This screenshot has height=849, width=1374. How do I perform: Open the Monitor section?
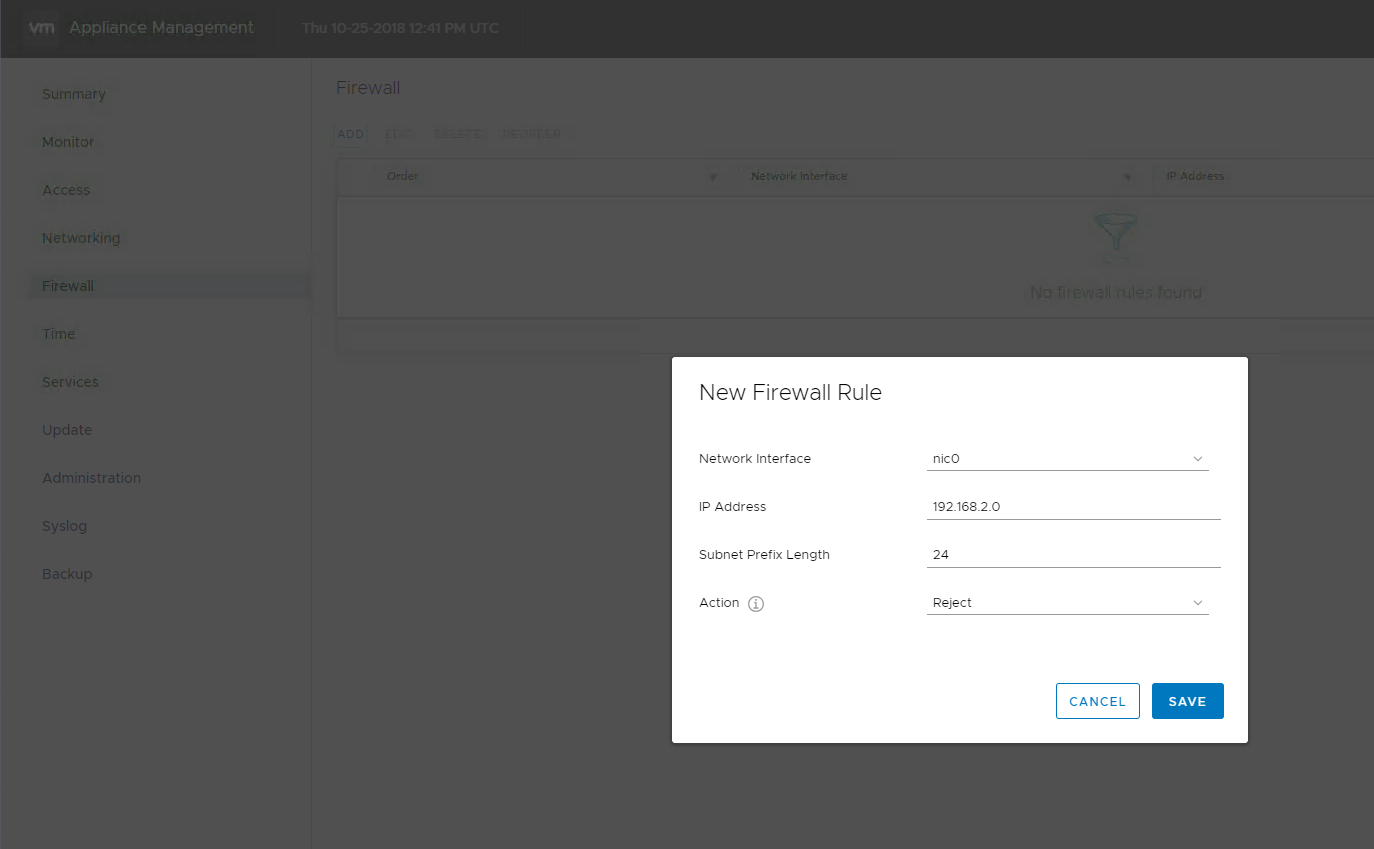click(x=68, y=142)
